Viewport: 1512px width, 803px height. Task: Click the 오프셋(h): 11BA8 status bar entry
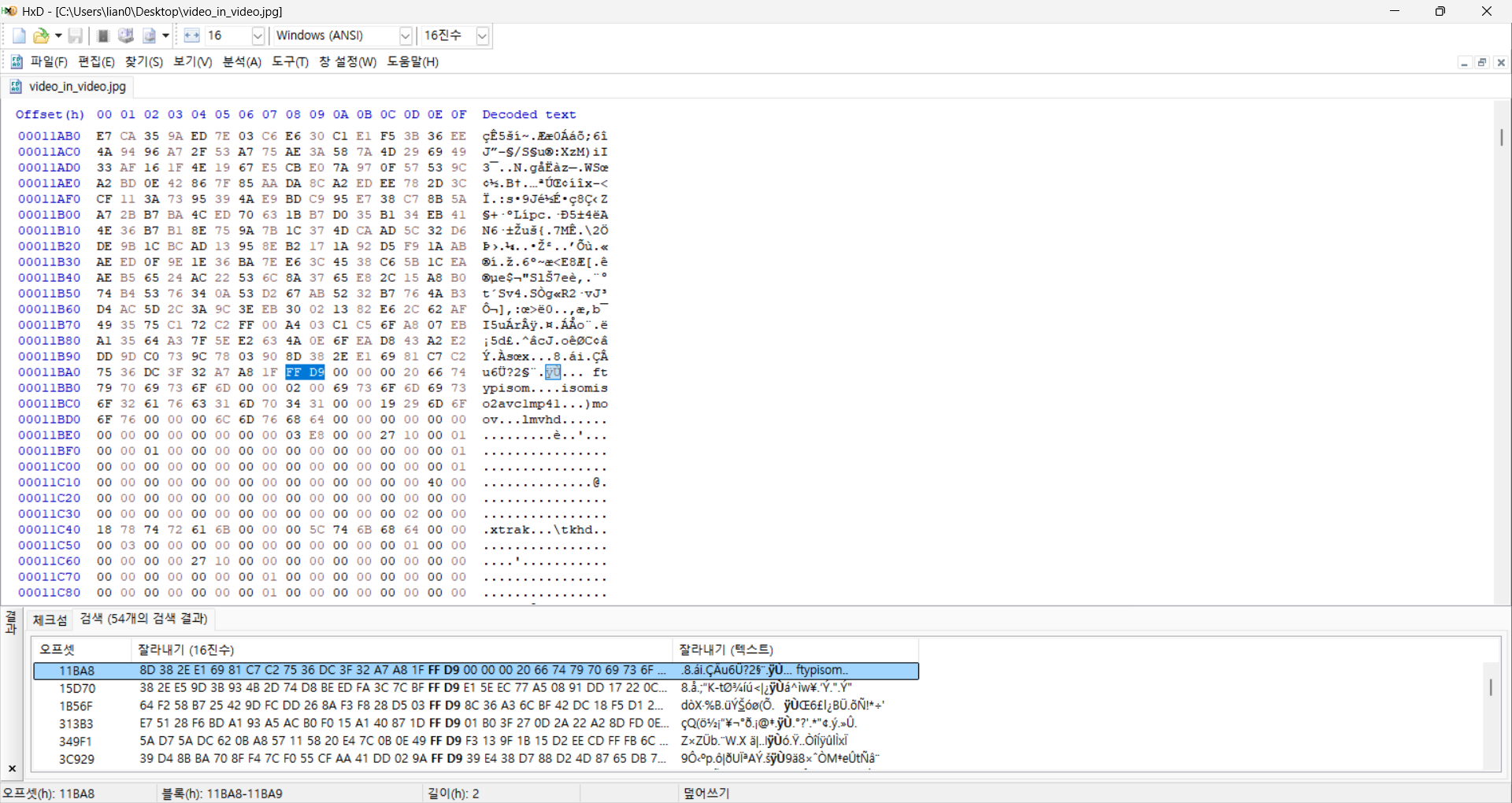49,794
